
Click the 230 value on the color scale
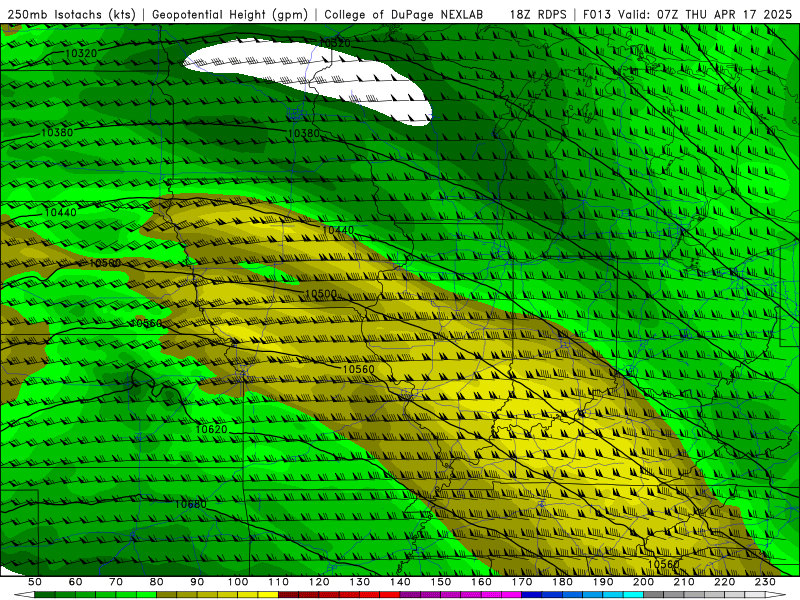tap(765, 582)
